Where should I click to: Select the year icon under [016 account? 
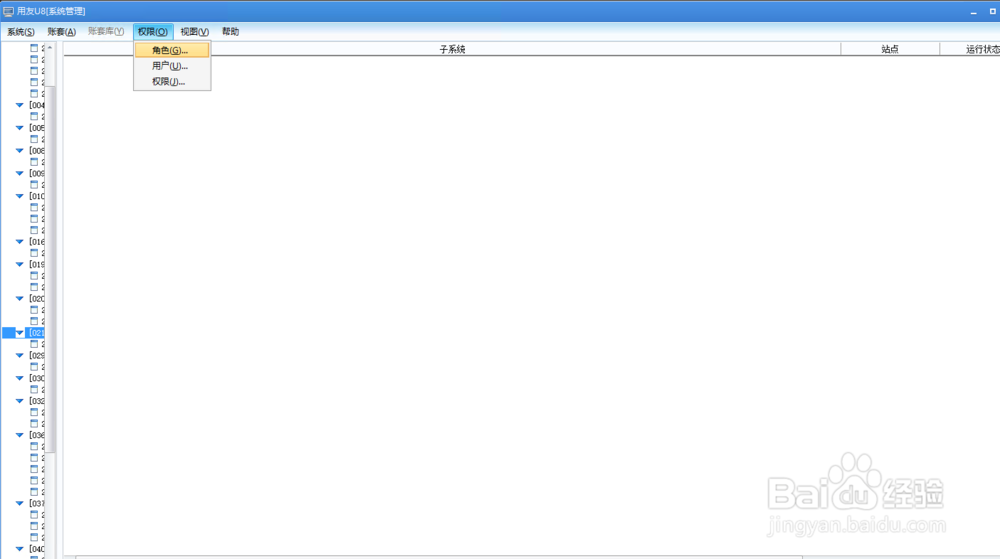34,253
